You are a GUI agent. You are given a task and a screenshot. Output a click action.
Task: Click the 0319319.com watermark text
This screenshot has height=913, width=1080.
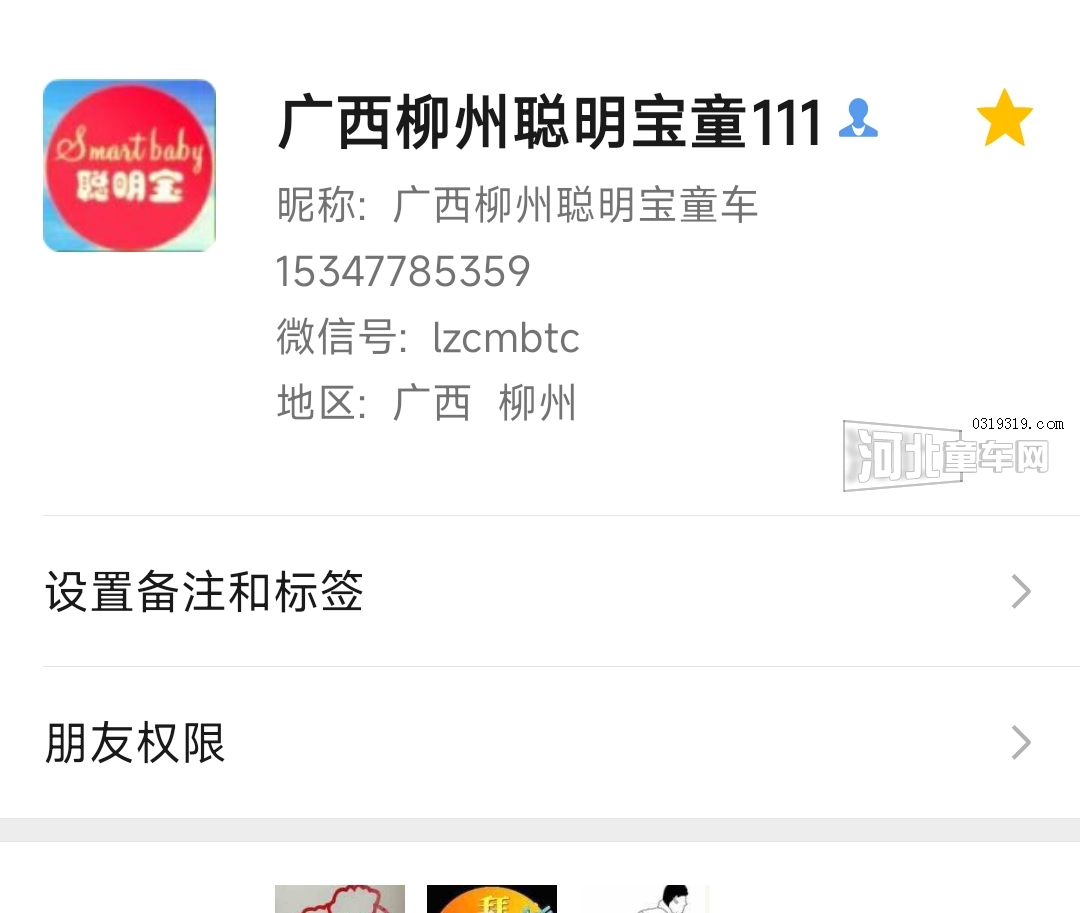pos(1018,424)
